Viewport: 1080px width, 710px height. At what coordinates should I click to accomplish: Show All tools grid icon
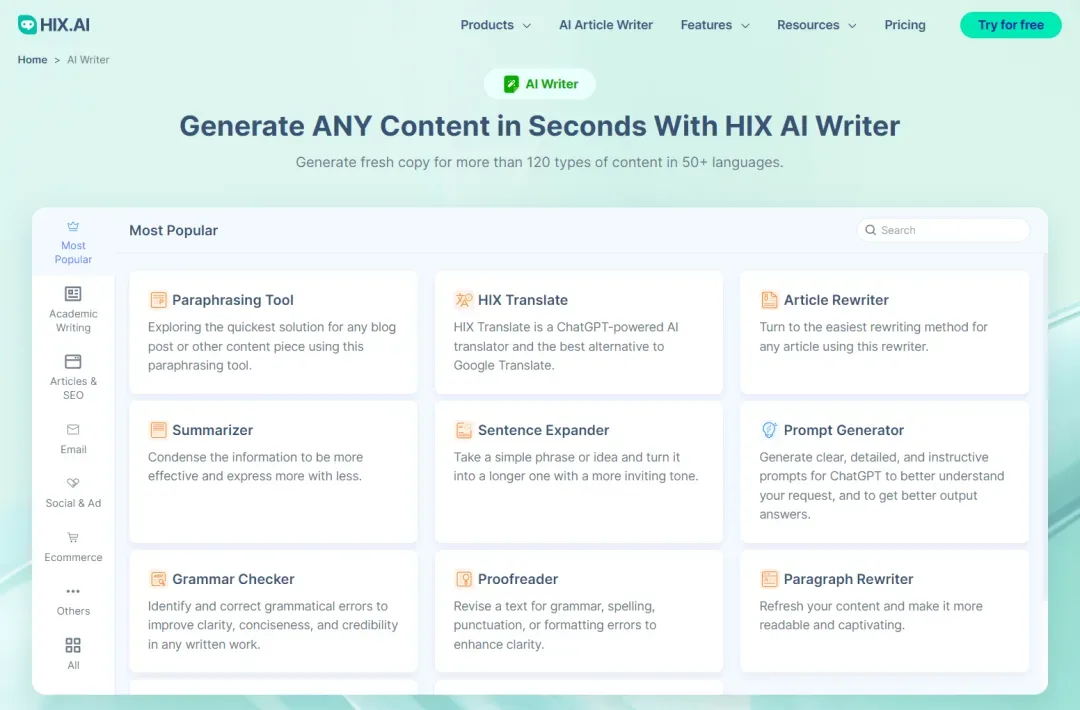(73, 646)
